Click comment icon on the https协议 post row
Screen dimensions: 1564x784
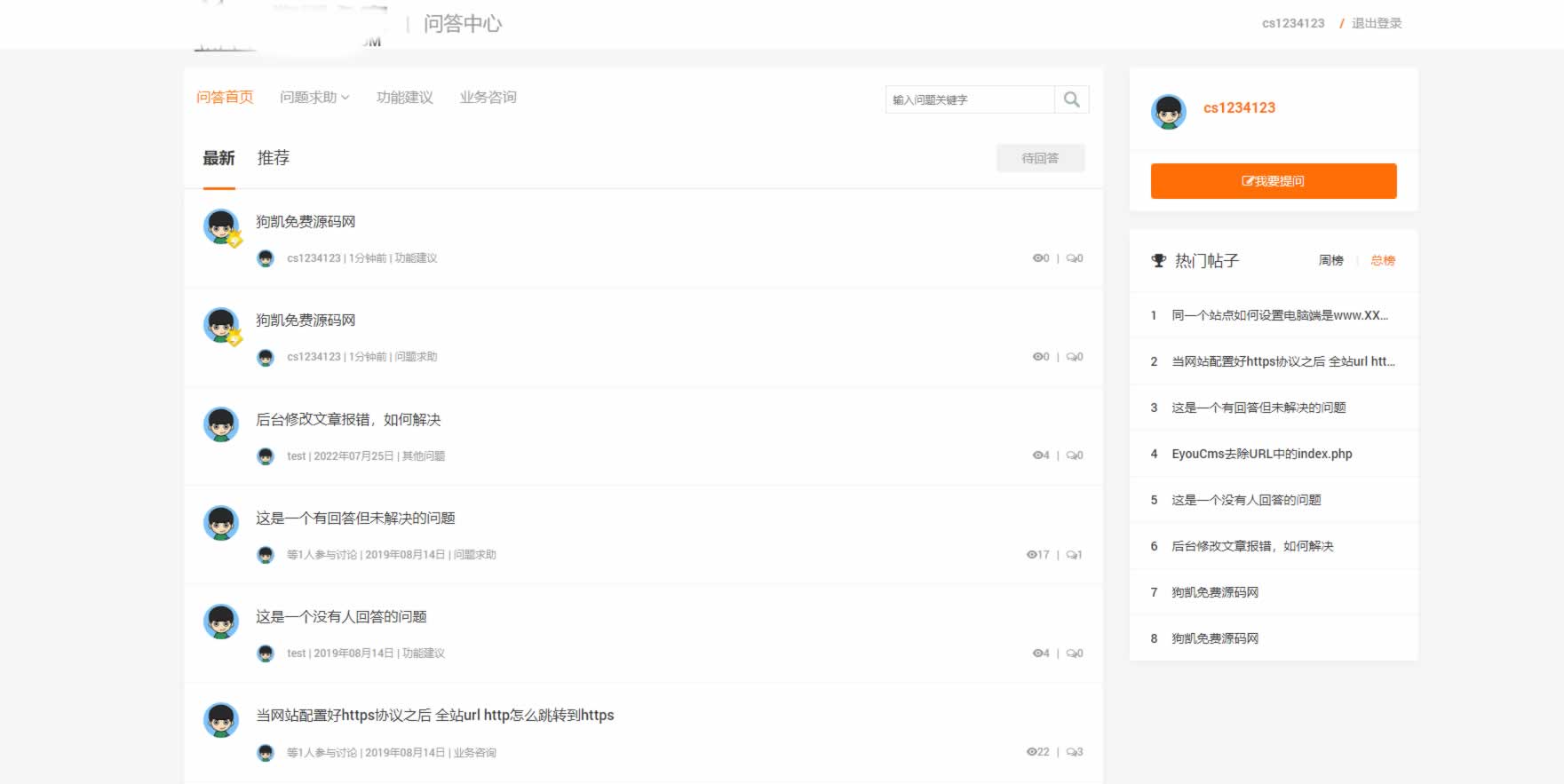[x=1071, y=752]
